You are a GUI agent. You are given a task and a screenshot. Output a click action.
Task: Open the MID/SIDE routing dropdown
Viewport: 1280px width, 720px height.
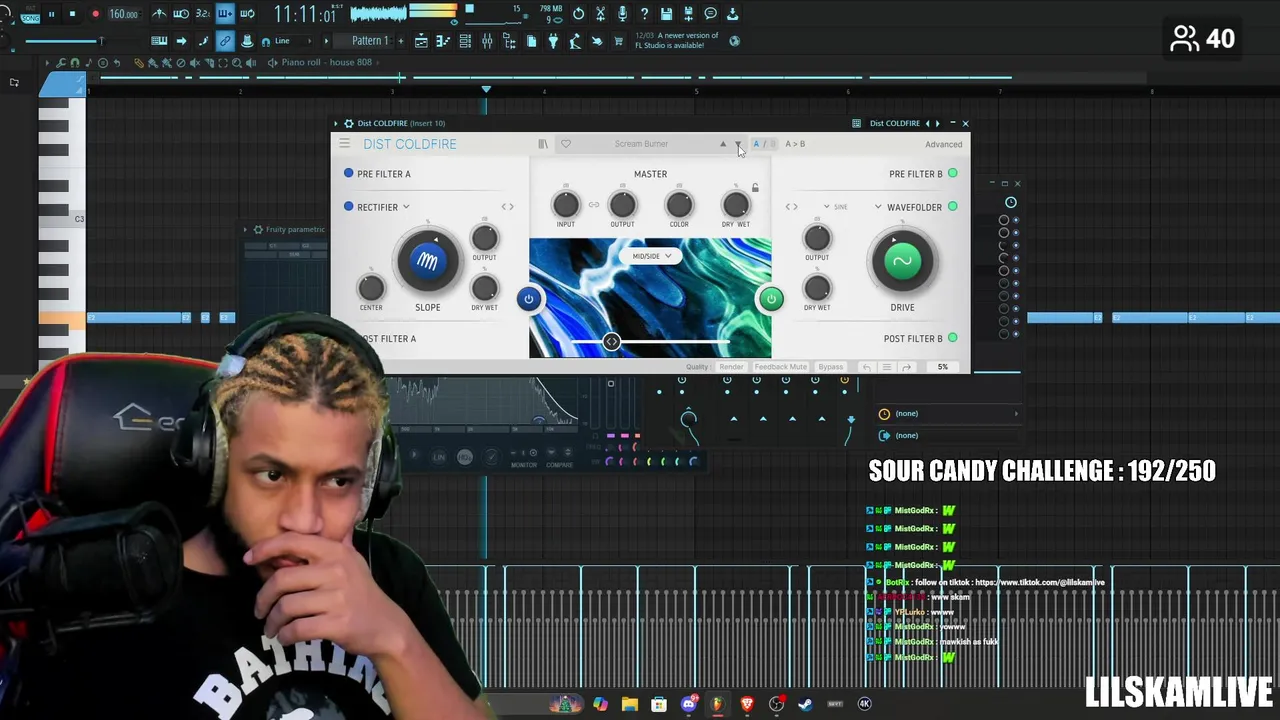click(650, 256)
